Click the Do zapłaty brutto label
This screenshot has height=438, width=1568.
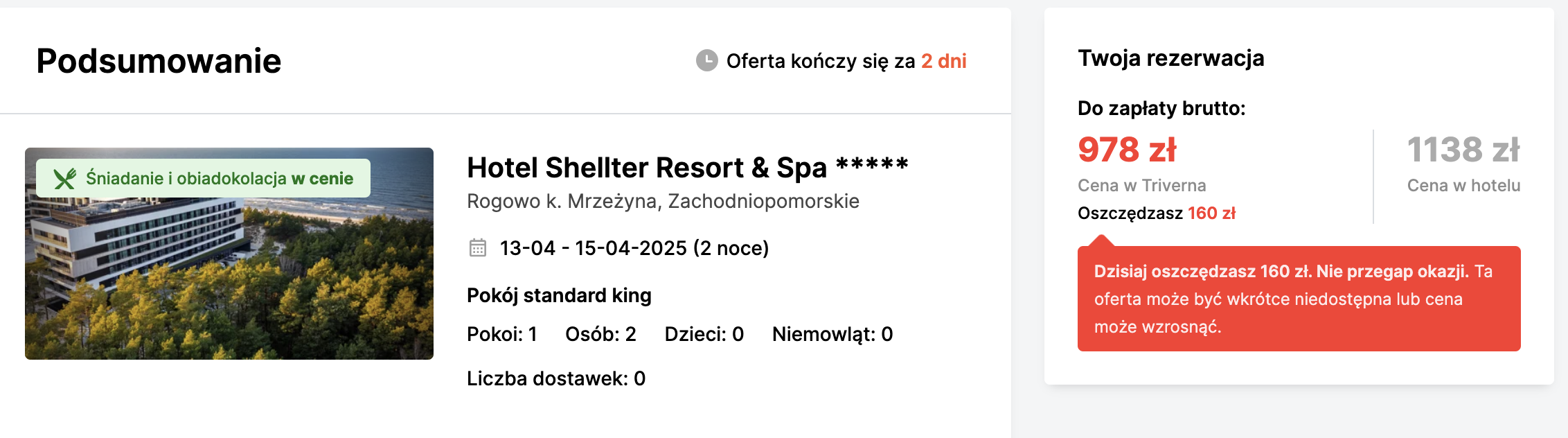point(1161,108)
